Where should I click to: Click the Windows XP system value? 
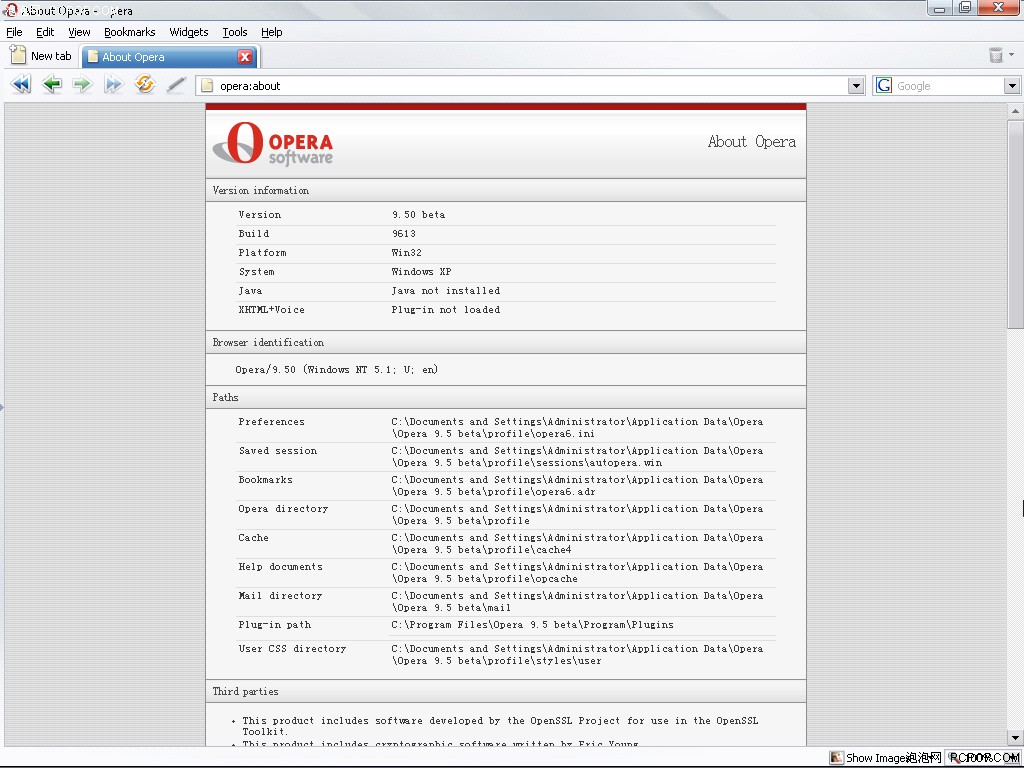(421, 271)
